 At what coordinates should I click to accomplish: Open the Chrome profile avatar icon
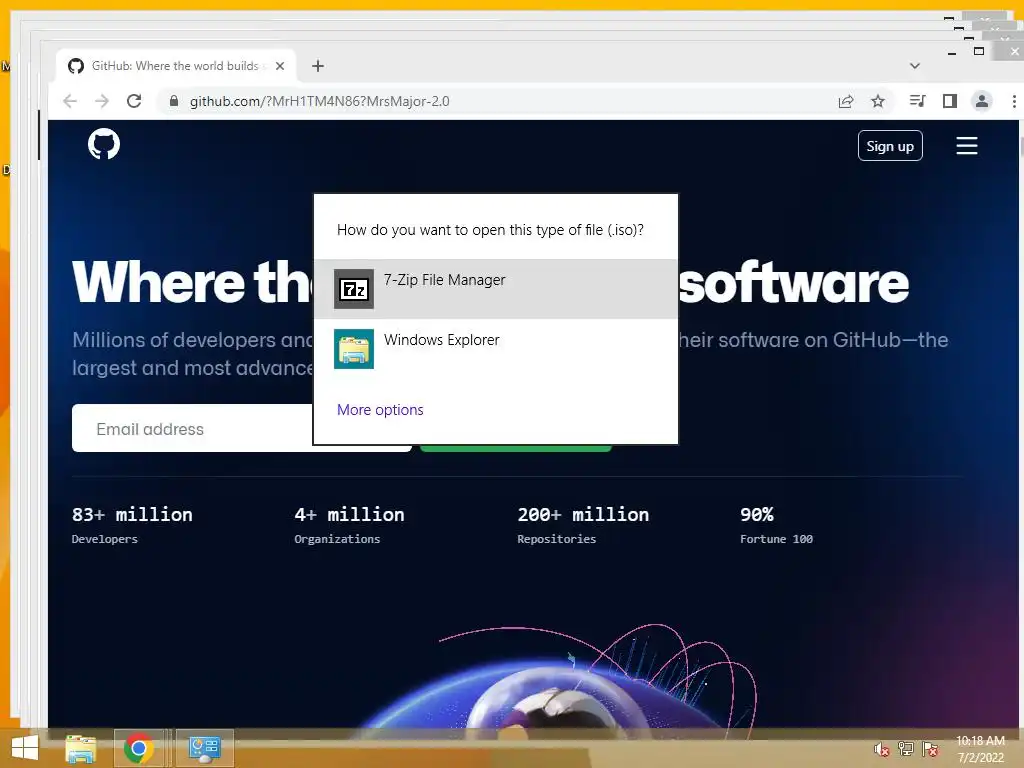point(982,101)
